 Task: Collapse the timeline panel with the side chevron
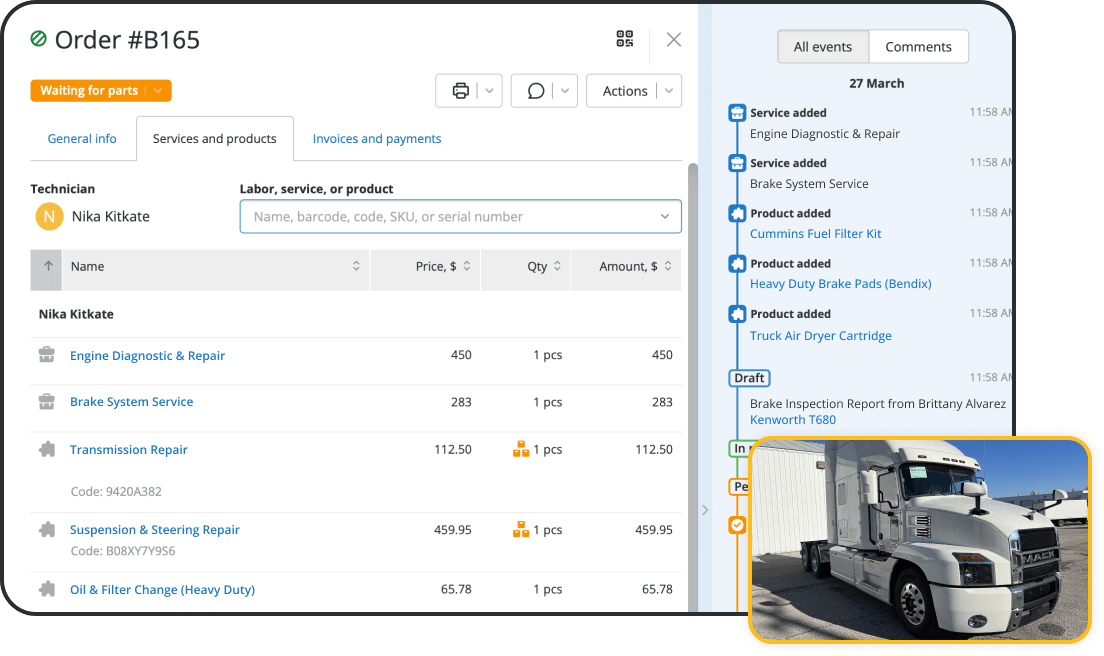[x=705, y=509]
